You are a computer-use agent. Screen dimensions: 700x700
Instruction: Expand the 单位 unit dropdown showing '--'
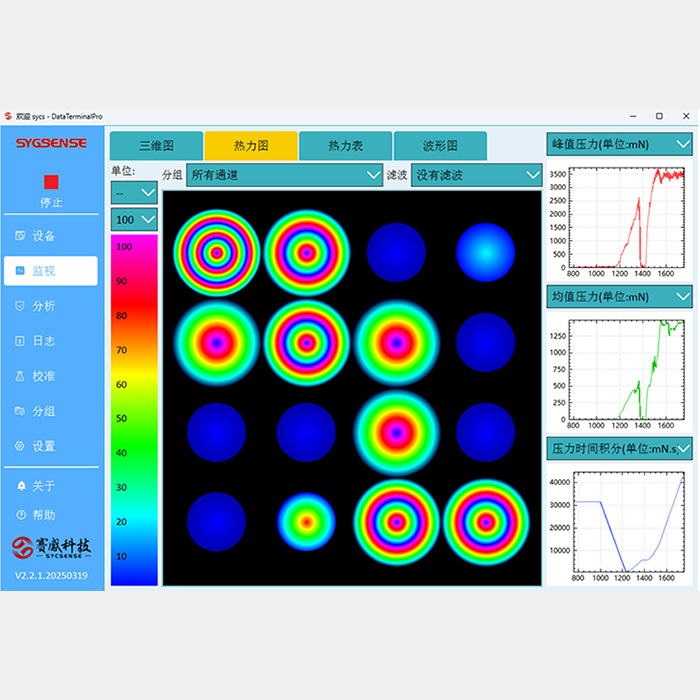click(134, 192)
